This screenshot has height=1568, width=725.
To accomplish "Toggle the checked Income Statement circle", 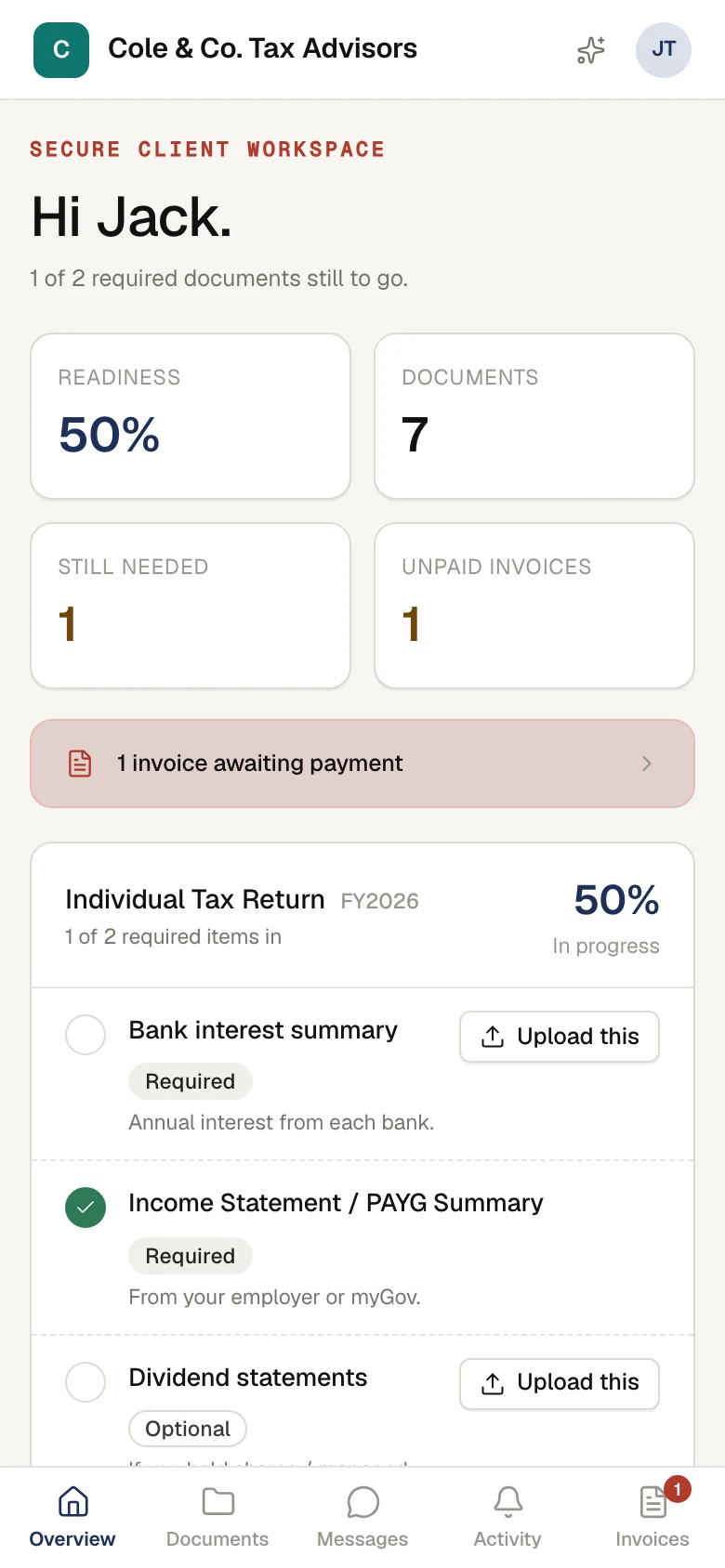I will point(86,1208).
